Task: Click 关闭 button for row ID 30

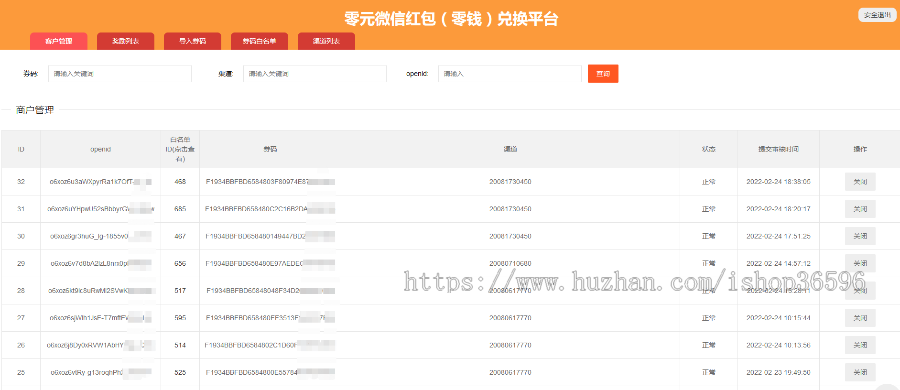Action: pos(860,236)
